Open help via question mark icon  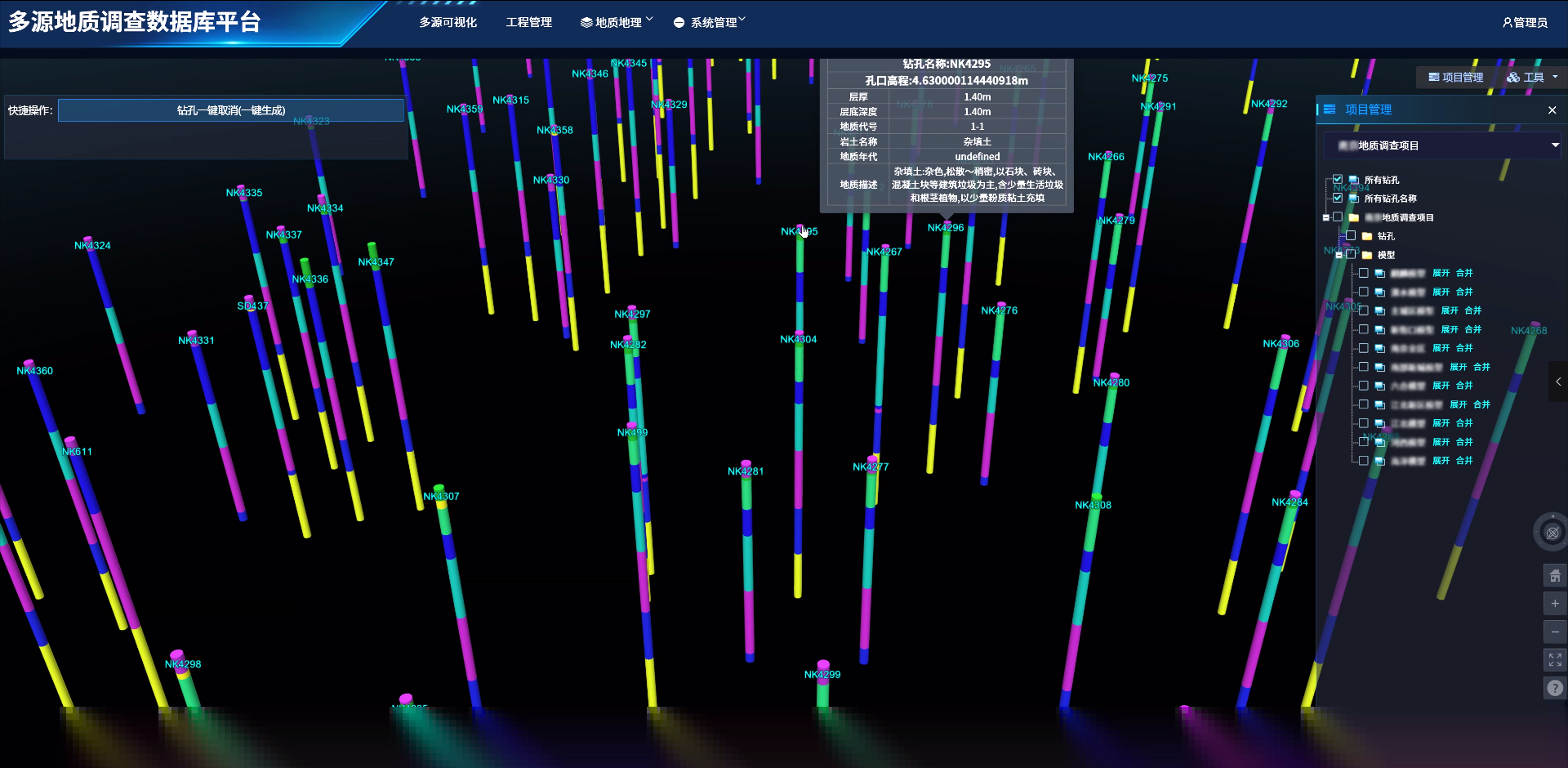[1555, 688]
